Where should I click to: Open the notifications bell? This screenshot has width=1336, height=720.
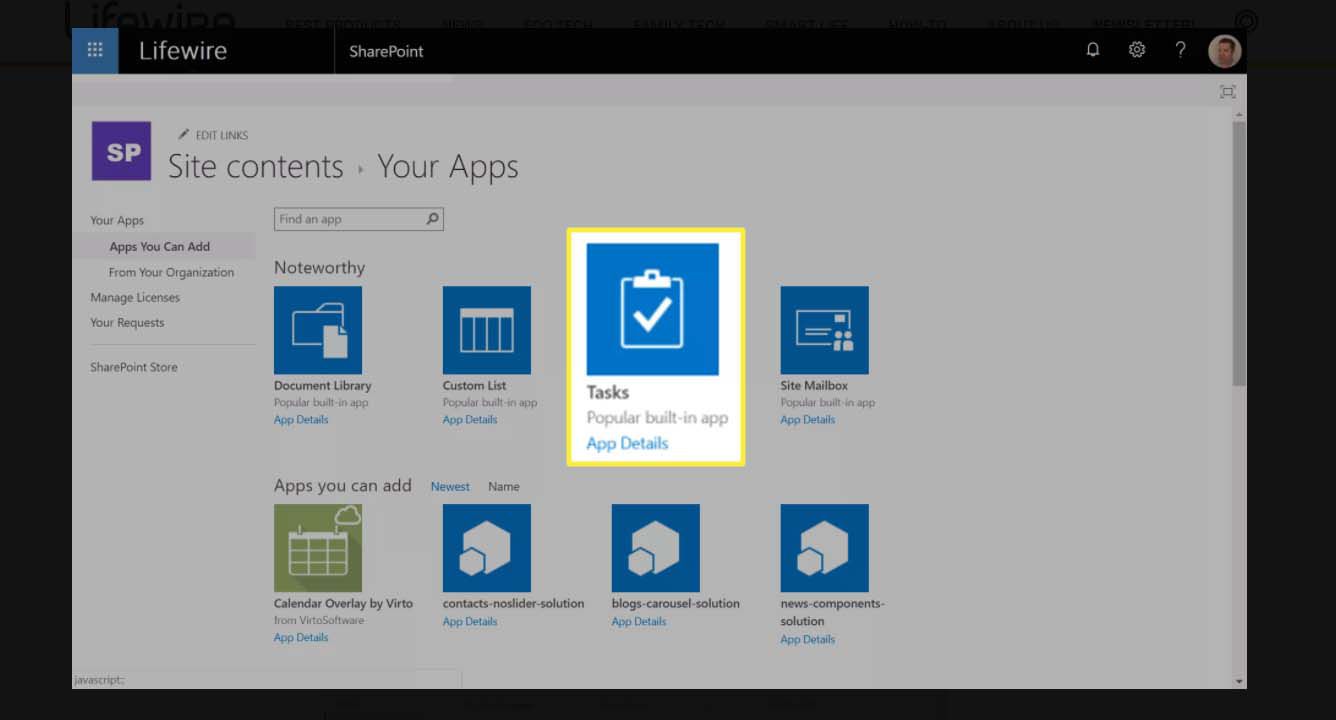pyautogui.click(x=1093, y=50)
